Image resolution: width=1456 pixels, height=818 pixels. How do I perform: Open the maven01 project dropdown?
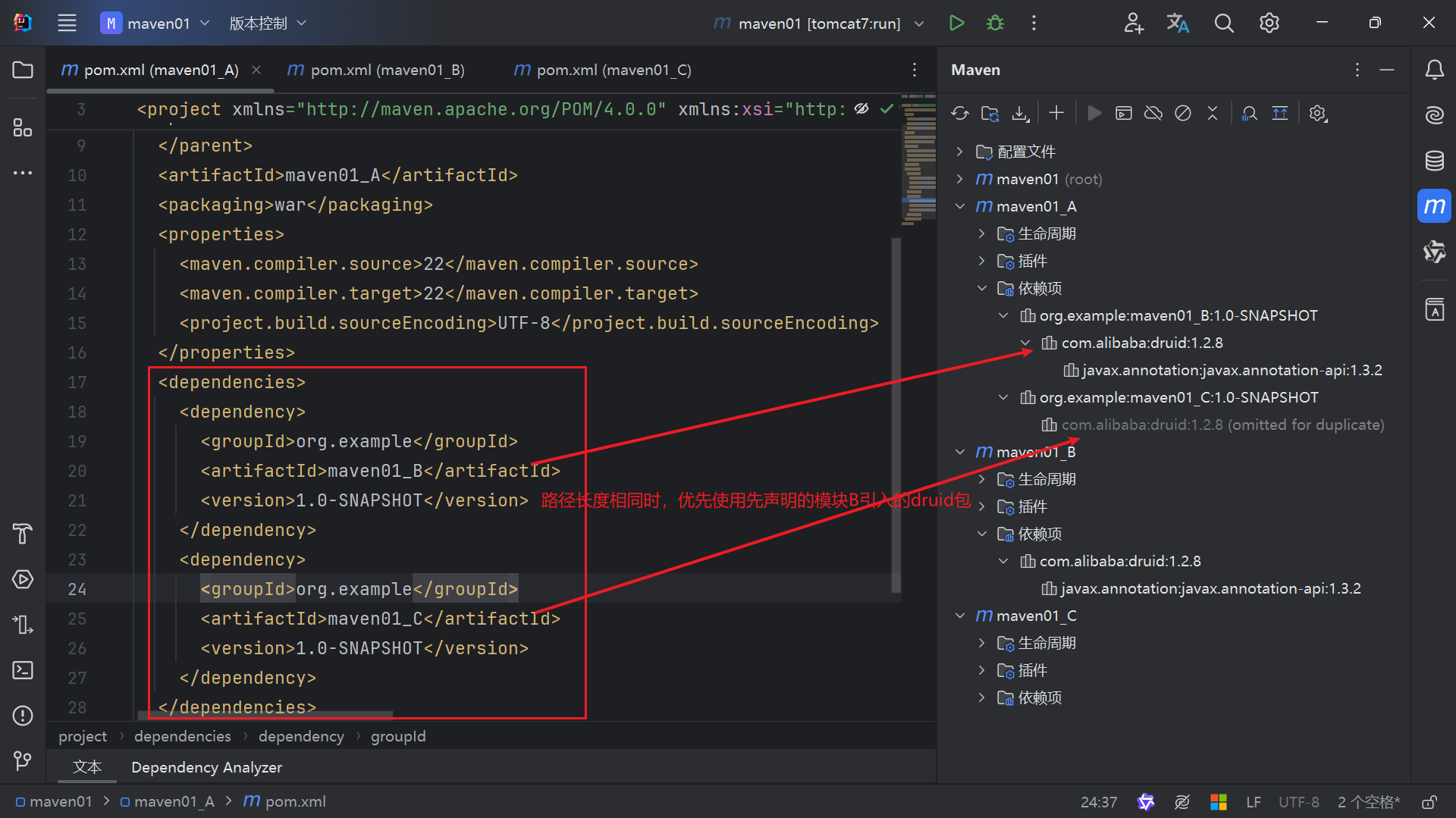point(155,23)
